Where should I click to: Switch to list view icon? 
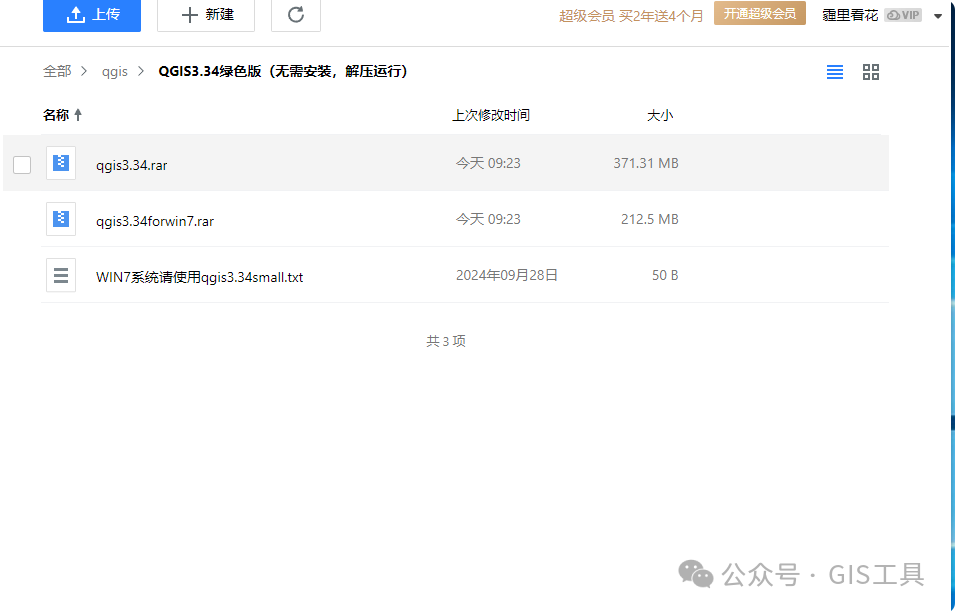[835, 72]
